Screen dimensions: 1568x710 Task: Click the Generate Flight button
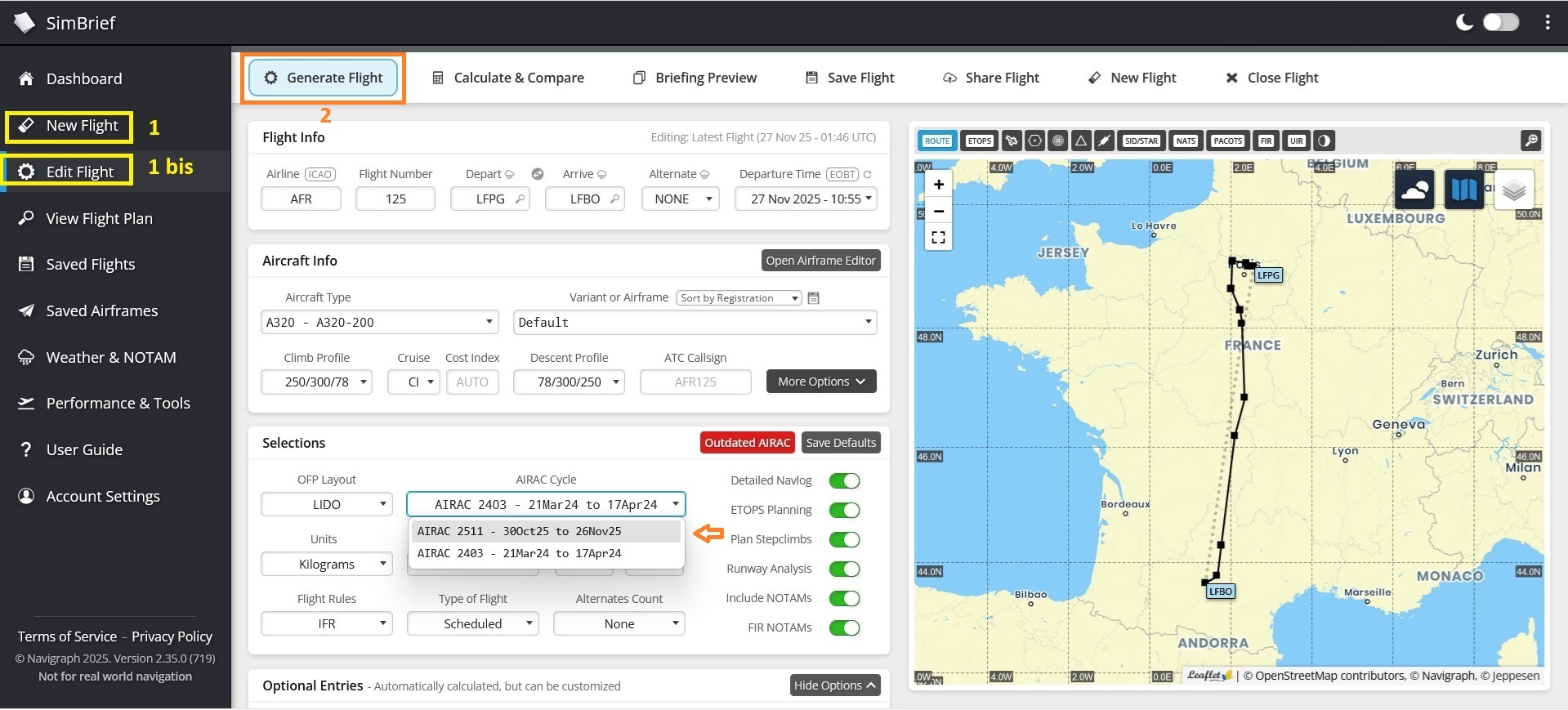coord(323,78)
